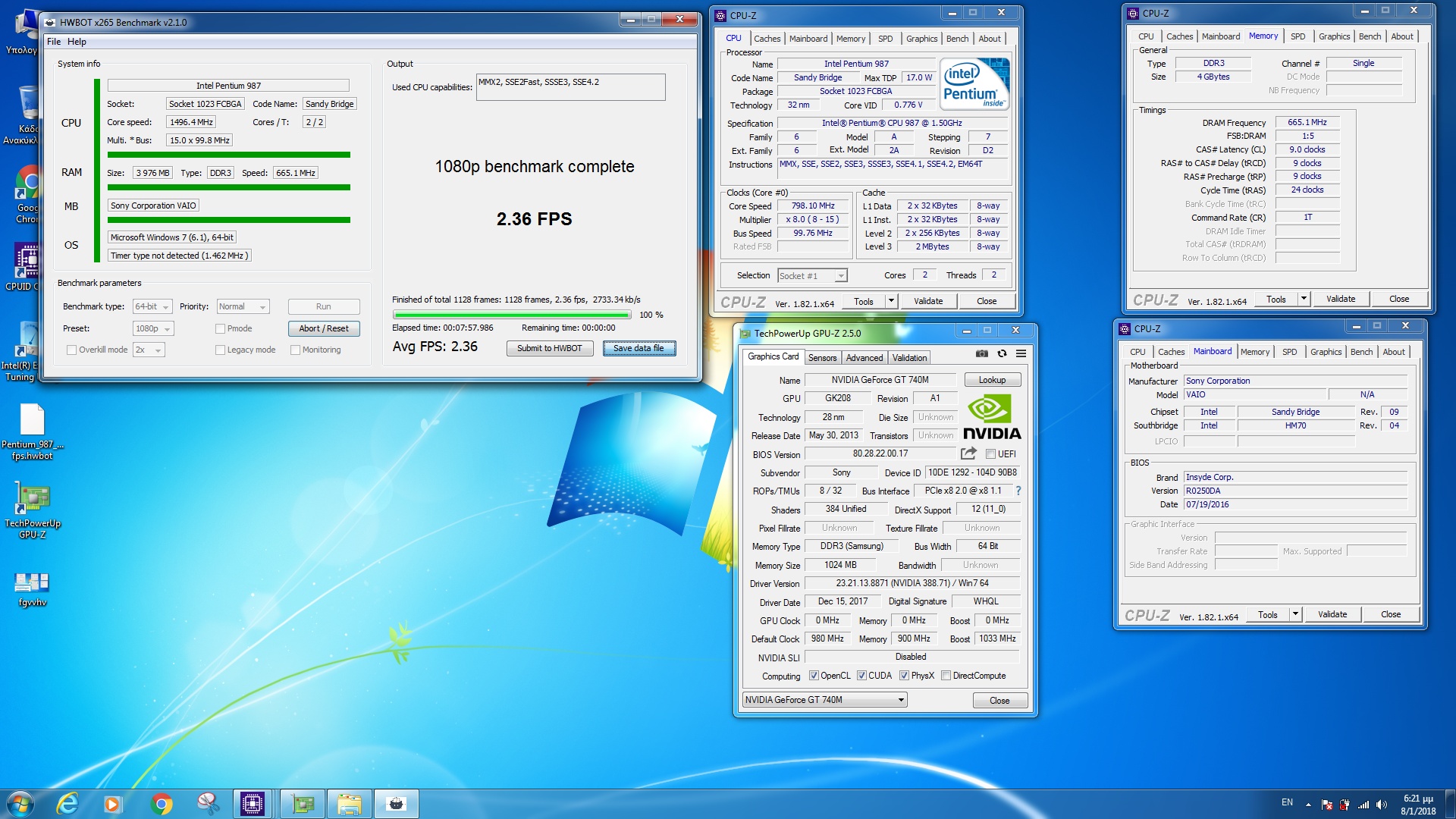This screenshot has width=1456, height=819.
Task: Toggle the Legacy mode checkbox
Action: [220, 350]
